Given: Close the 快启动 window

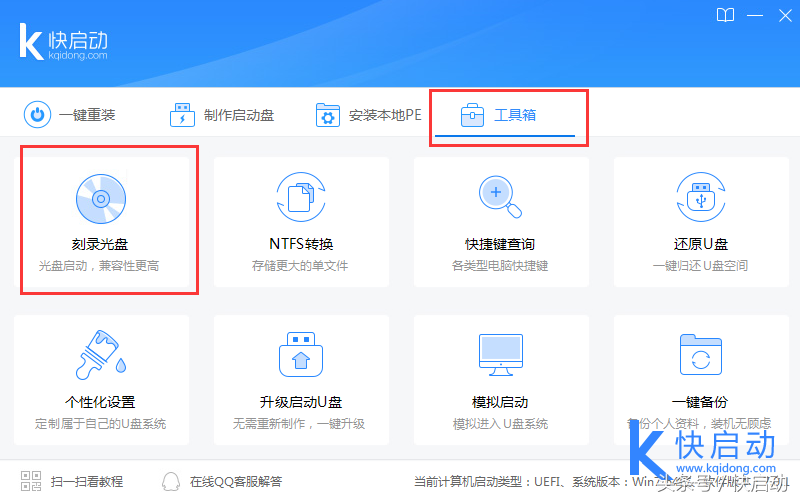Looking at the screenshot, I should (785, 16).
